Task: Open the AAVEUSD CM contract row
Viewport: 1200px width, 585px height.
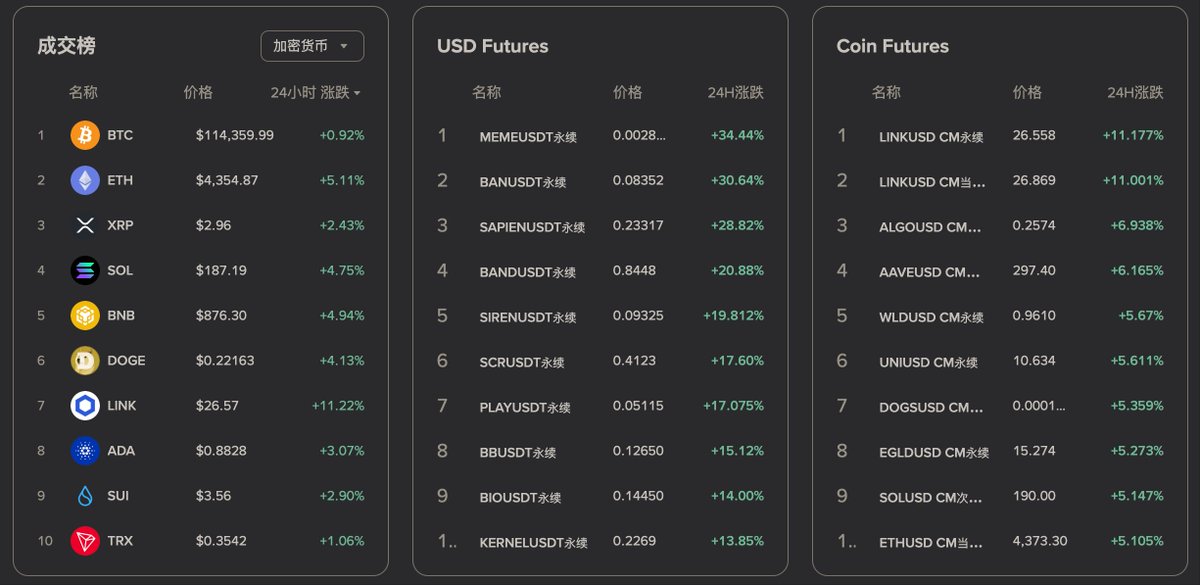Action: tap(1000, 270)
